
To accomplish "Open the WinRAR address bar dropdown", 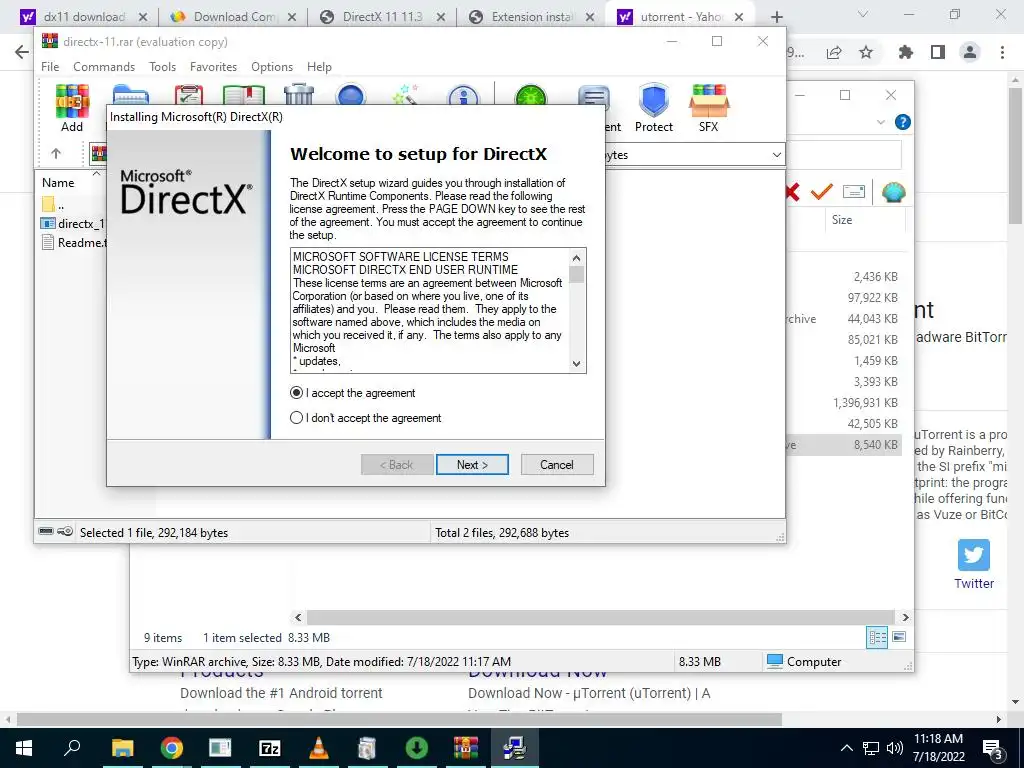I will (776, 155).
